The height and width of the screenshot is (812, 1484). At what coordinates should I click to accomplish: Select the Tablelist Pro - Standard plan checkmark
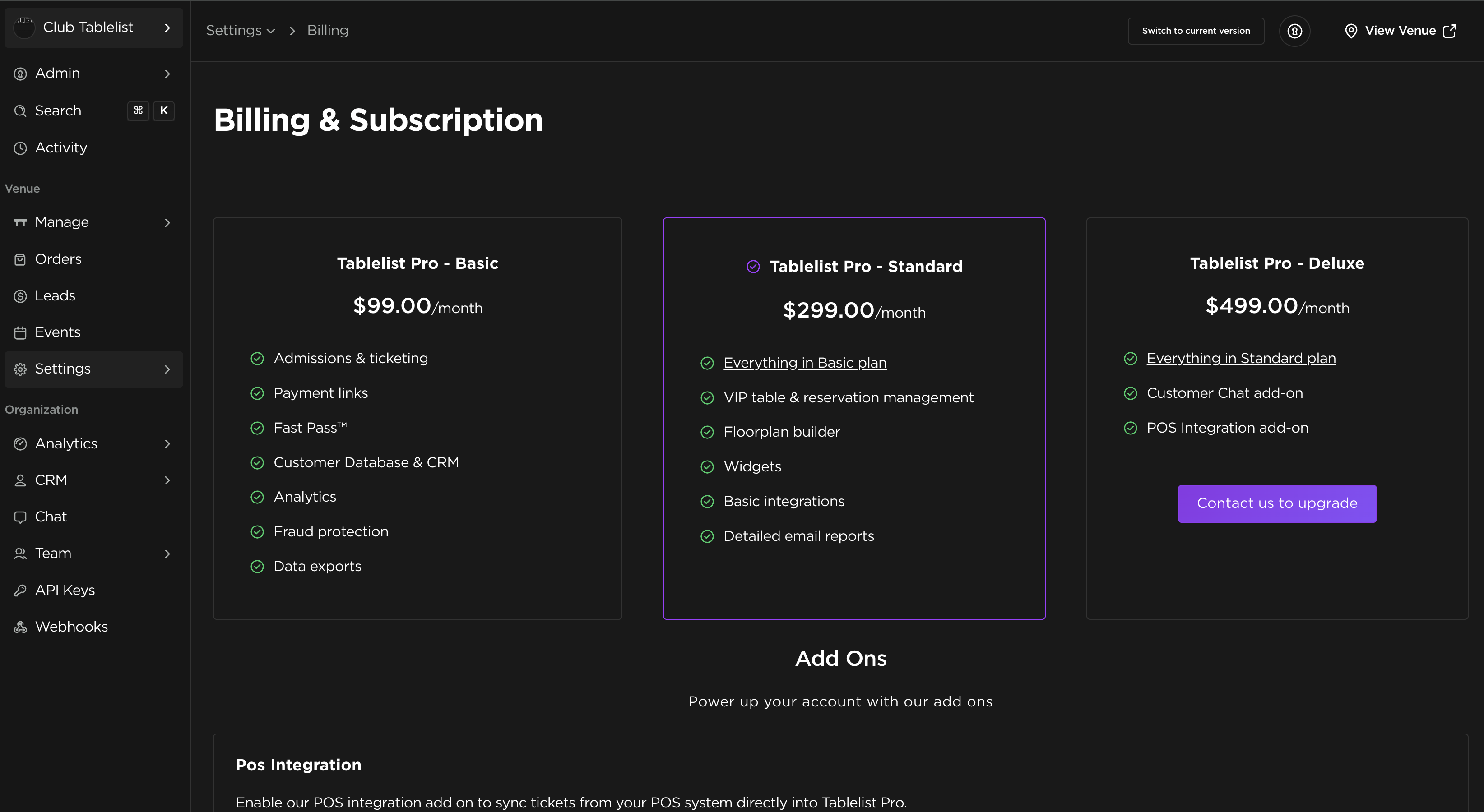[753, 267]
